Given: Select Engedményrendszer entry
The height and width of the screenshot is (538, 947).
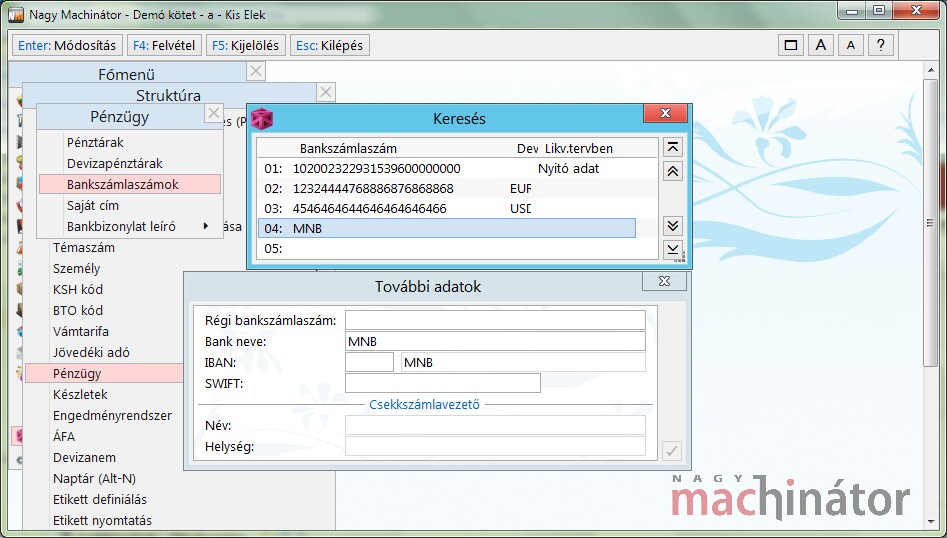Looking at the screenshot, I should pyautogui.click(x=112, y=415).
